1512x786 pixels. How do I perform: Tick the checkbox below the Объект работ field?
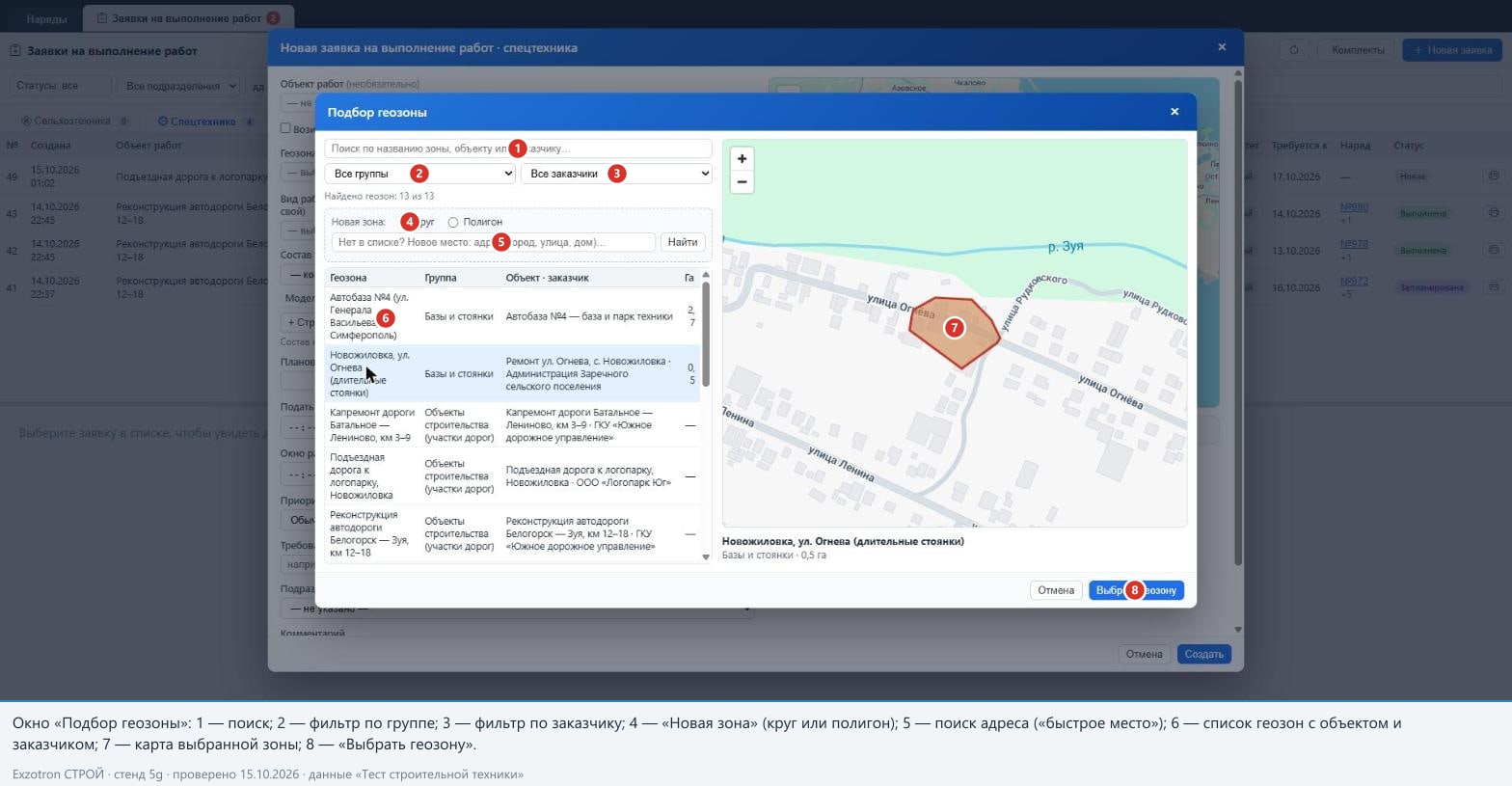[x=285, y=128]
